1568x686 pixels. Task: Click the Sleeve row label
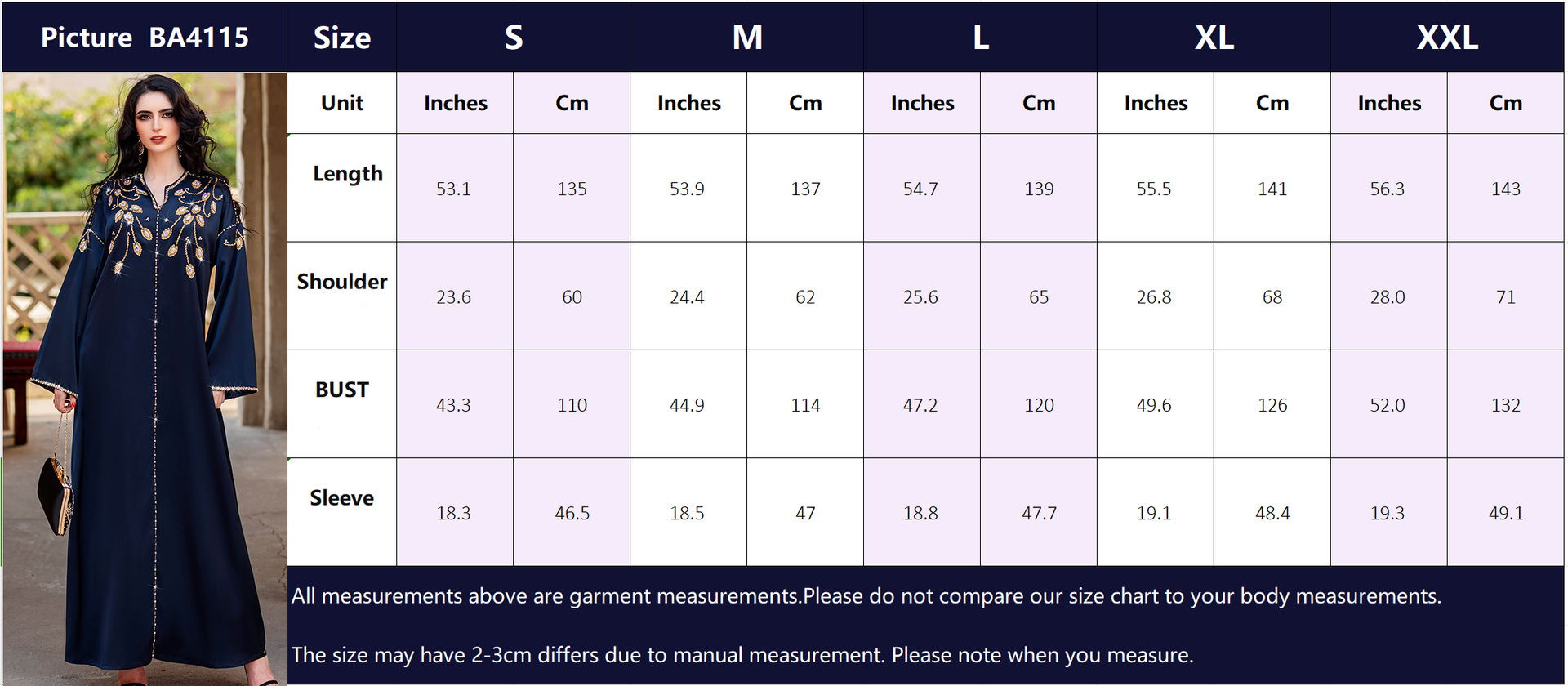coord(342,498)
